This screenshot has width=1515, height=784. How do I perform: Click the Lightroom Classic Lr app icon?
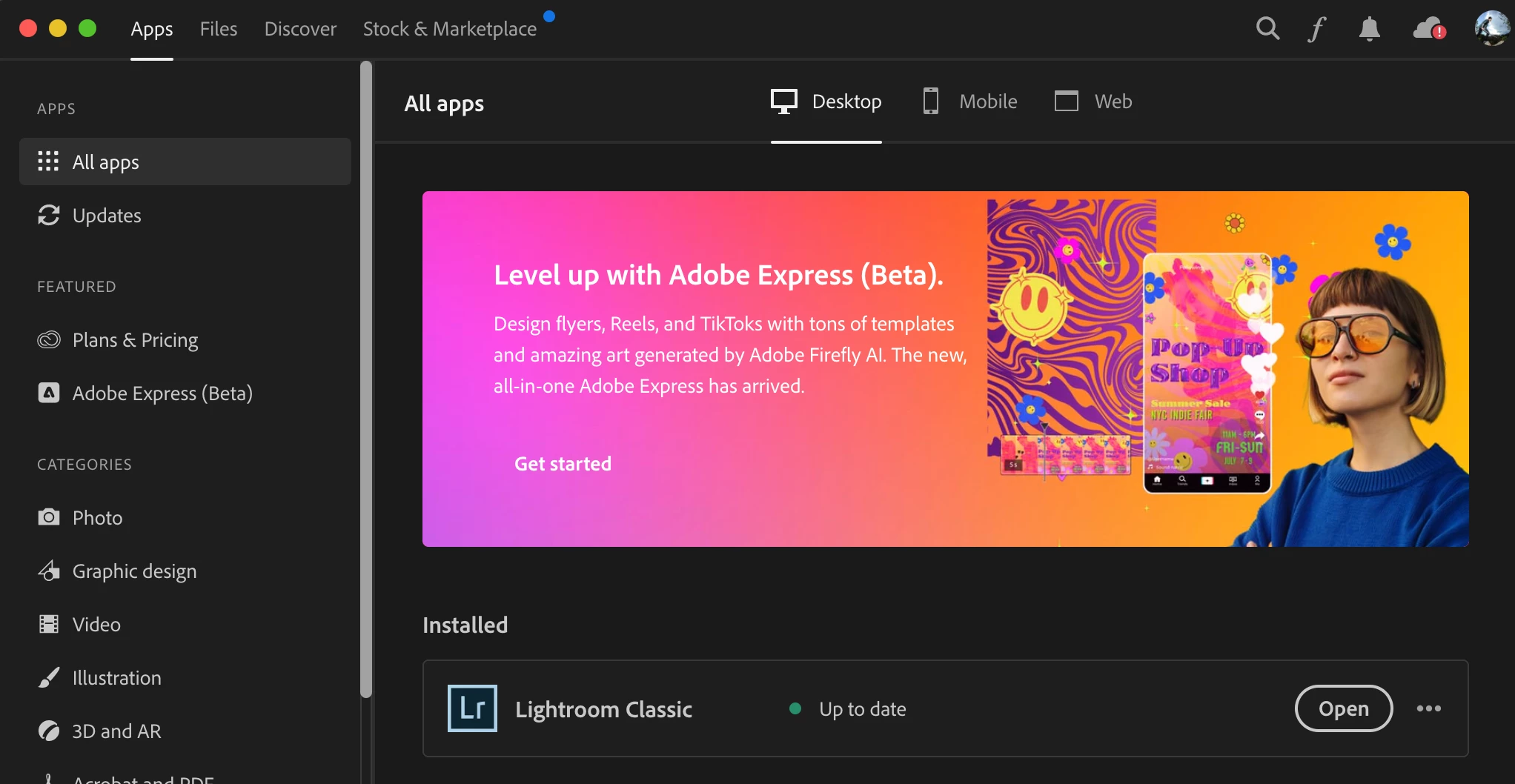click(472, 708)
